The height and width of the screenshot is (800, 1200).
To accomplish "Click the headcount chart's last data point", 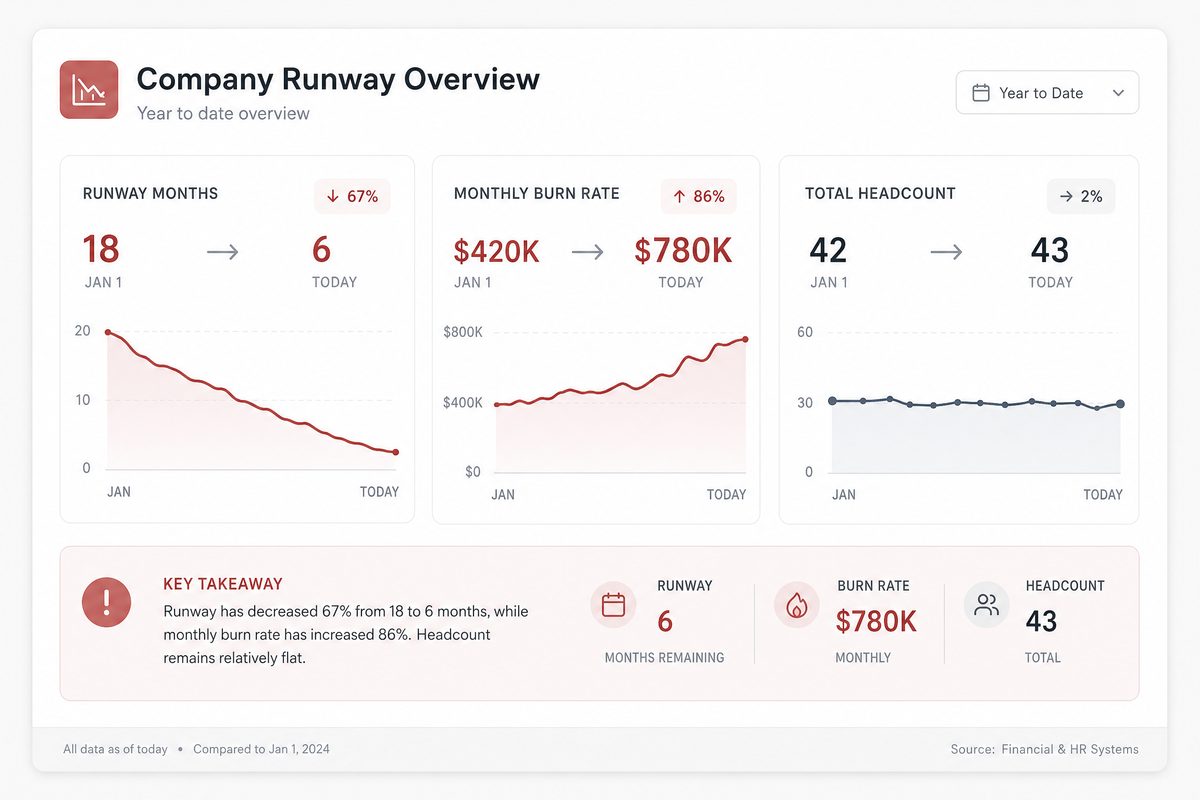I will pos(1121,404).
